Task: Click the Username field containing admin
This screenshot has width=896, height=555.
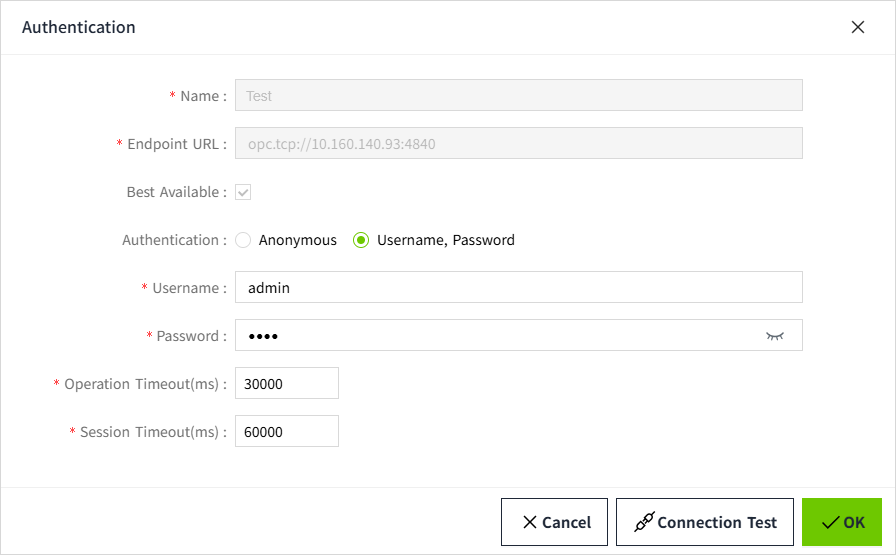Action: (x=518, y=288)
